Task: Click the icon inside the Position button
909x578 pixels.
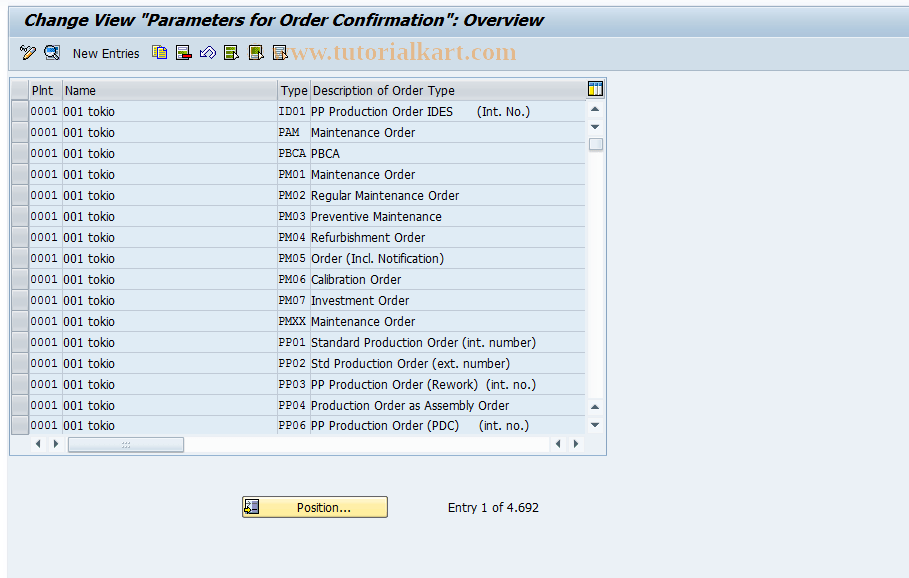Action: 252,507
